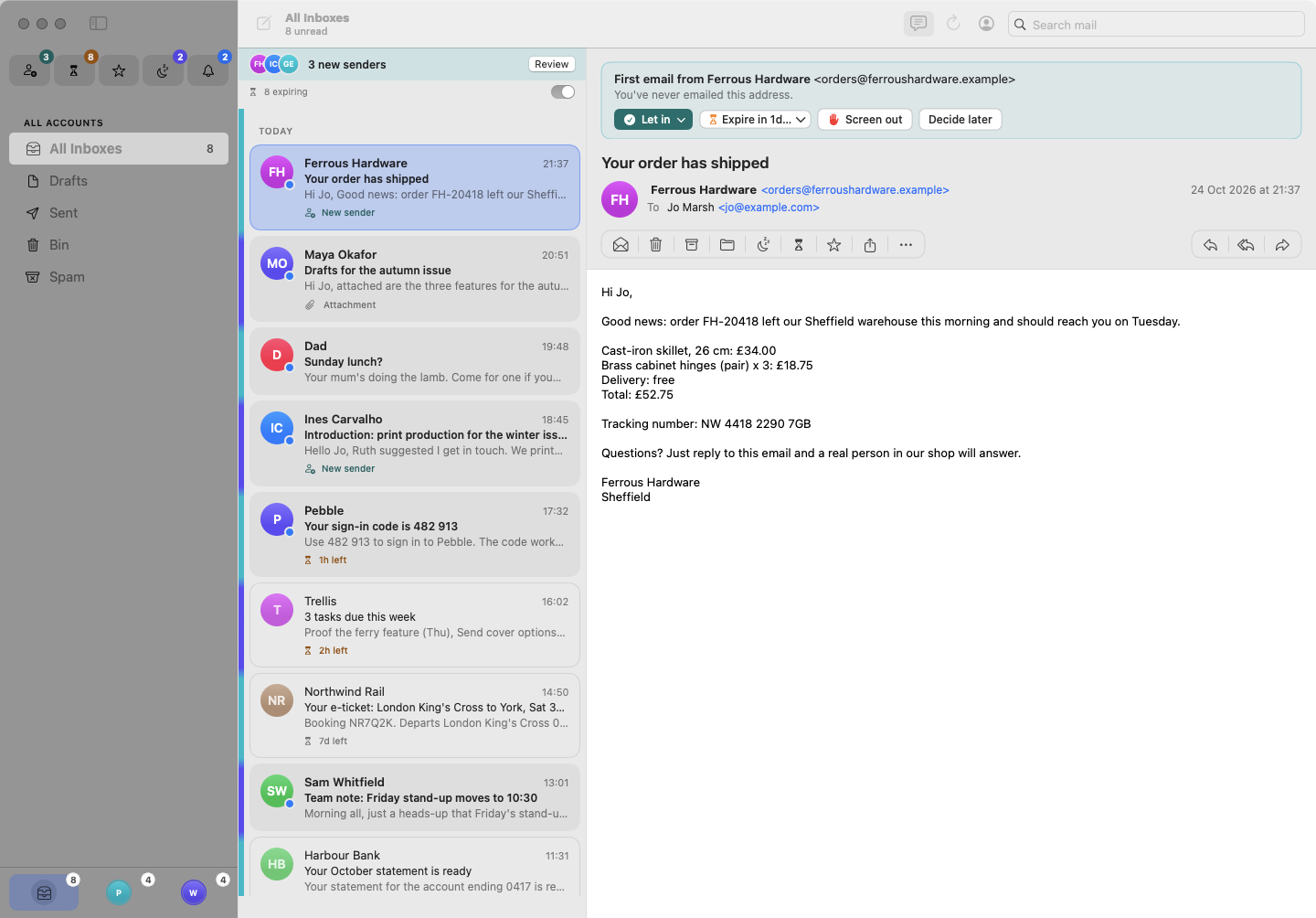Toggle the 8 expiring switch
Screen dimensions: 1316x918
(x=563, y=91)
